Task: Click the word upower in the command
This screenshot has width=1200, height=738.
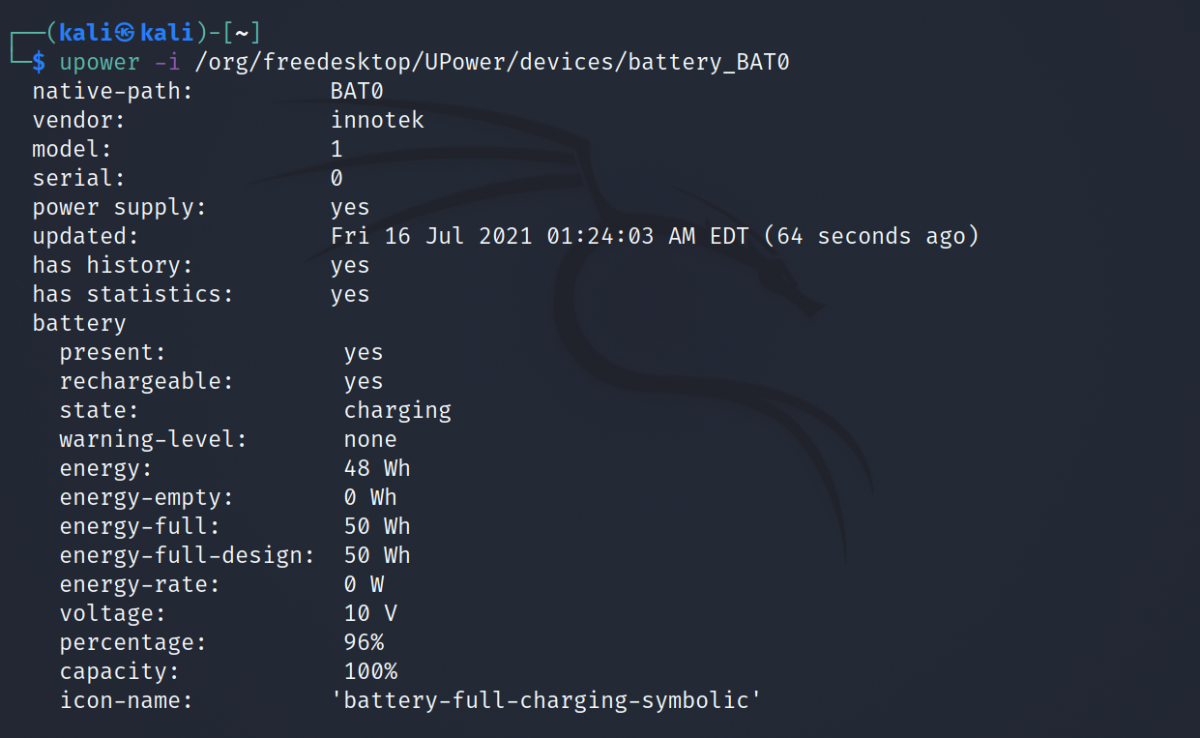Action: tap(99, 62)
